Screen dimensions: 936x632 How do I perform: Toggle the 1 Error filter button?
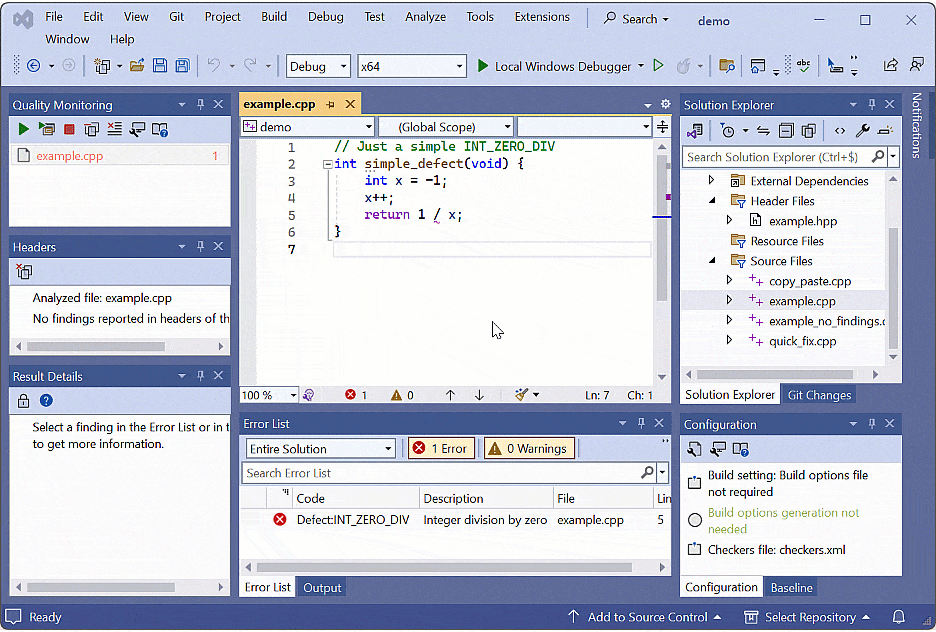click(x=440, y=449)
